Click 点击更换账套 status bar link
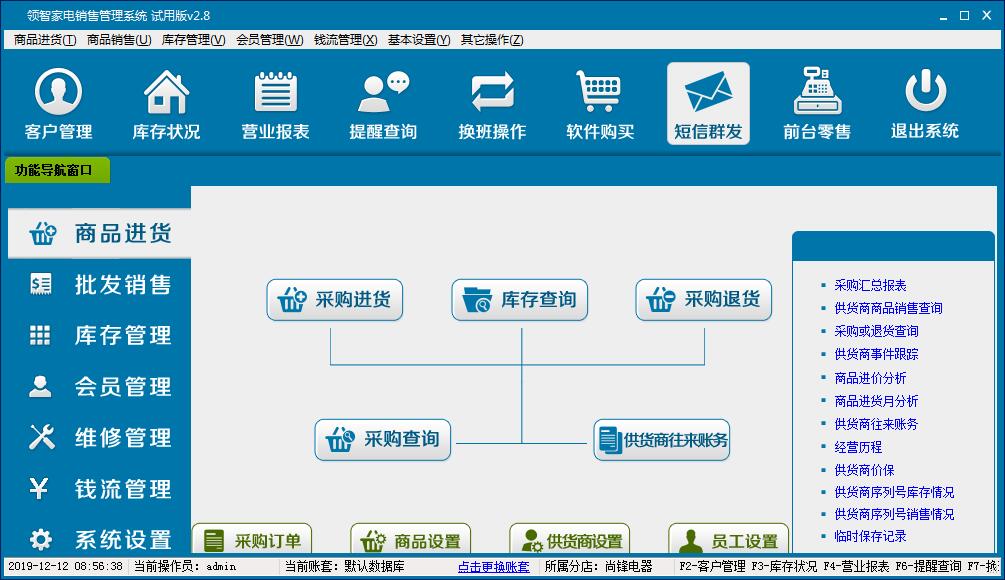 click(494, 567)
